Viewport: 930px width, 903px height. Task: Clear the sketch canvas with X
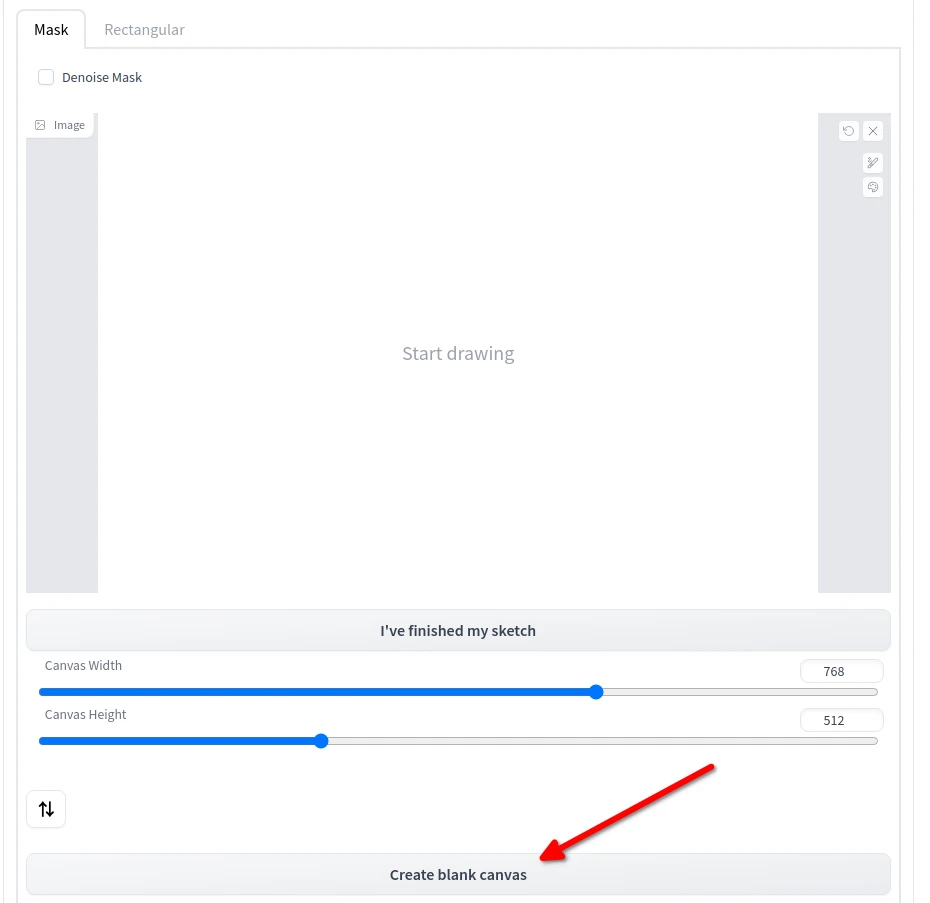[873, 131]
